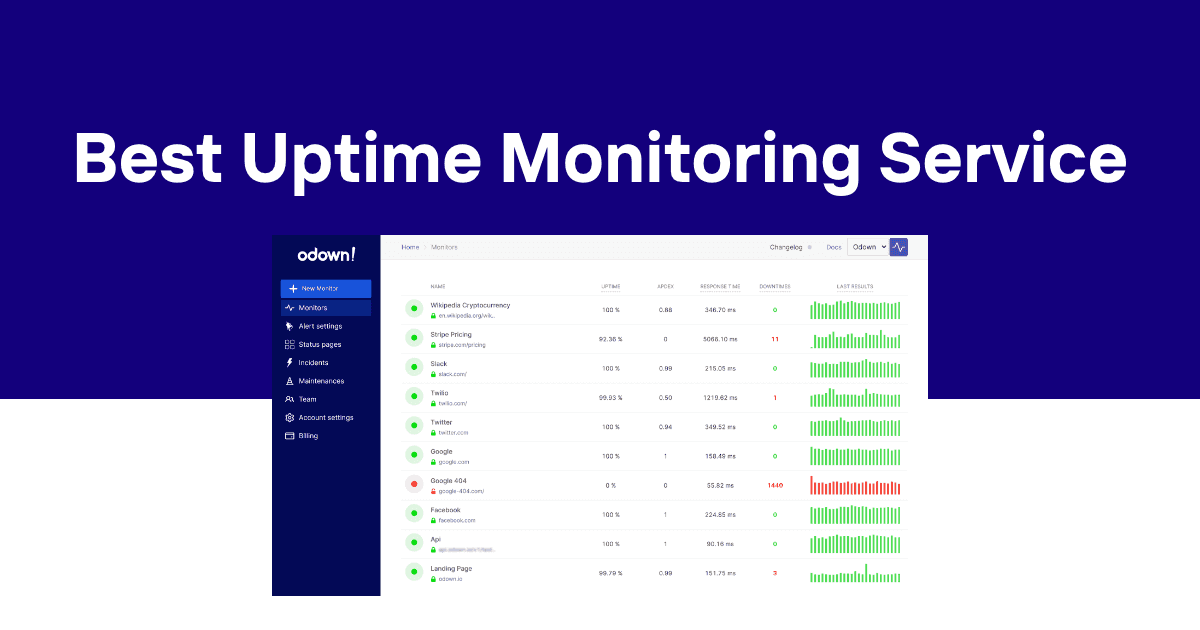This screenshot has height=630, width=1200.
Task: Click the green status dot for Slack
Action: tap(414, 367)
